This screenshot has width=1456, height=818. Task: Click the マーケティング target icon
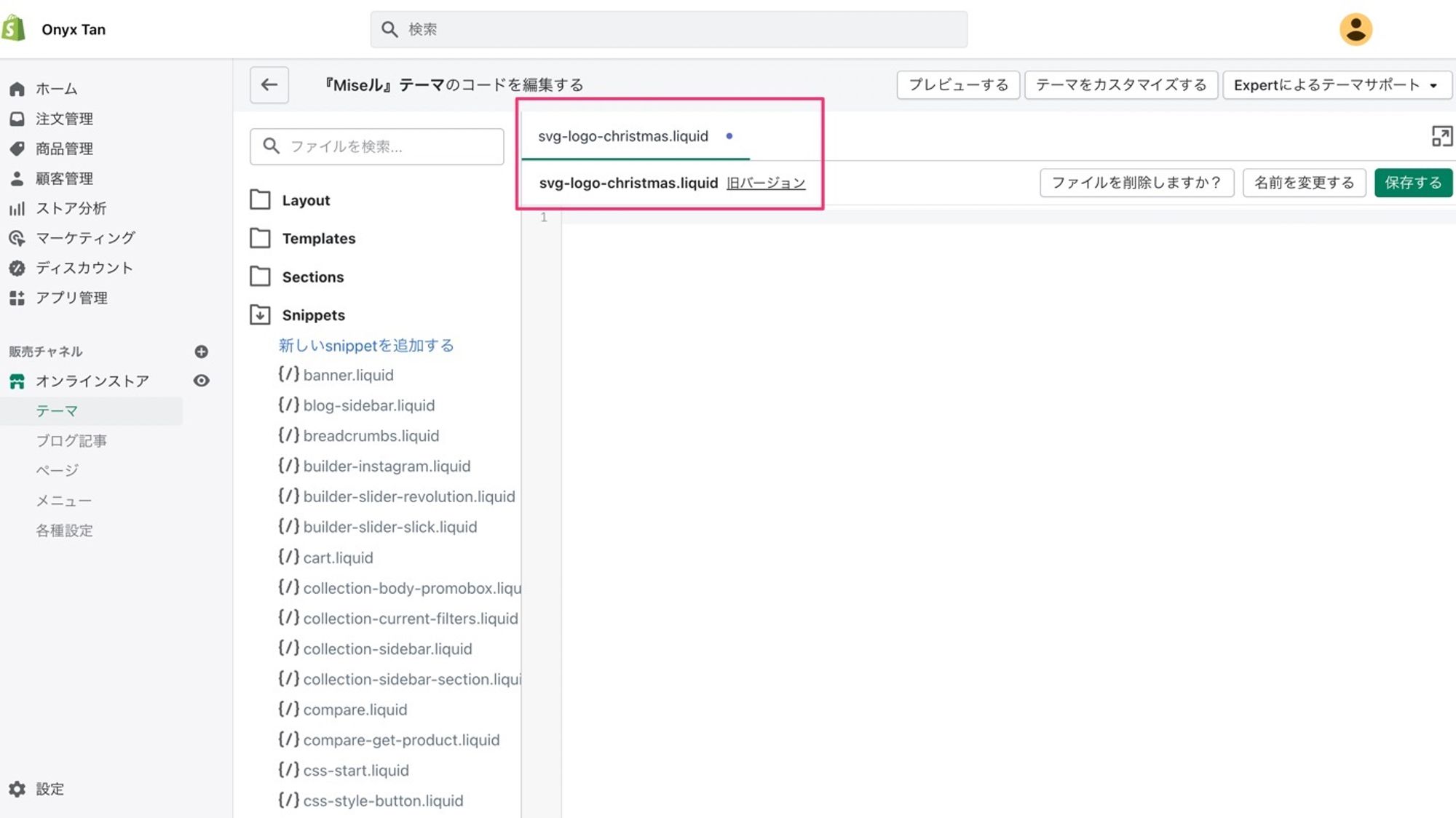[x=17, y=238]
